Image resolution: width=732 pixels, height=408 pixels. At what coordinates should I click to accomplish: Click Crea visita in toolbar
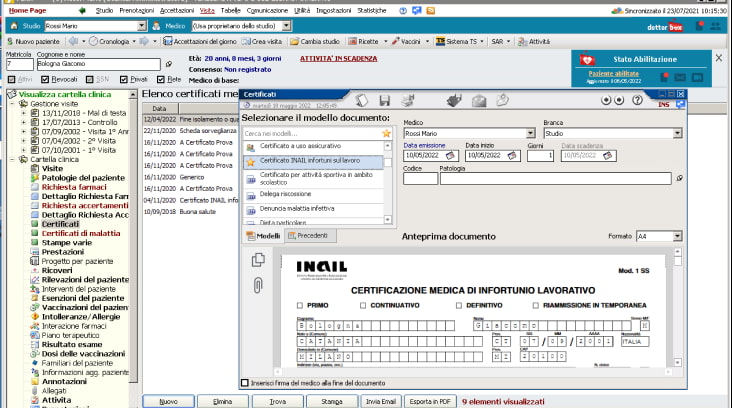click(262, 42)
